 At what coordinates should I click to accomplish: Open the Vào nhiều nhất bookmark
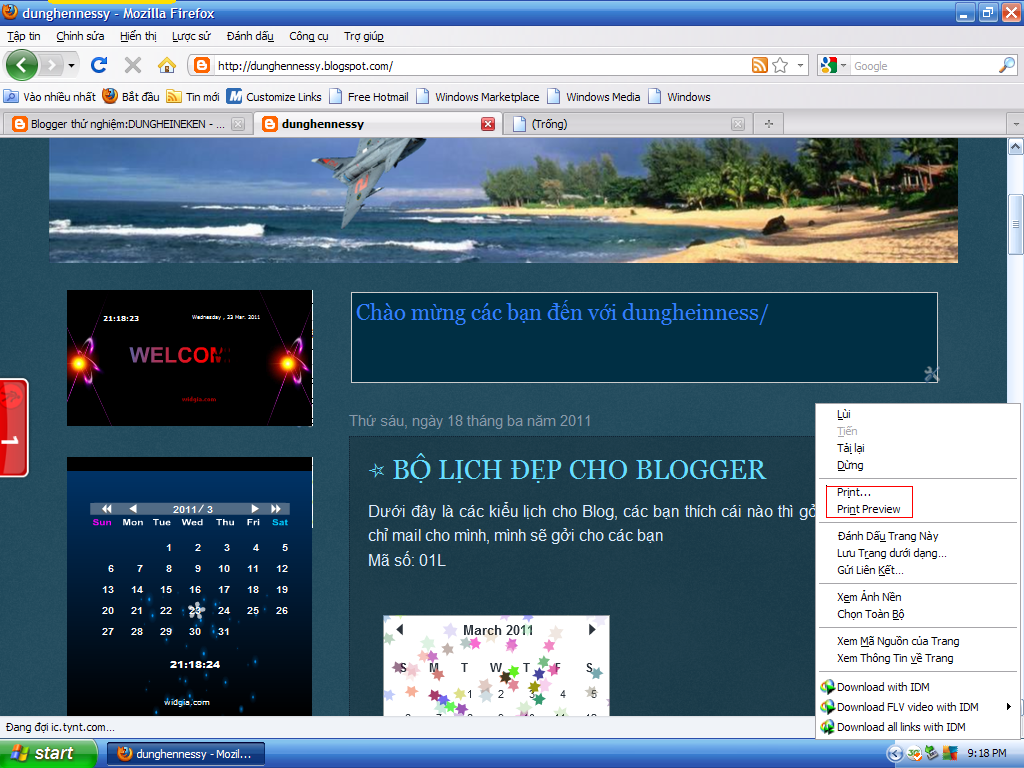click(x=50, y=97)
